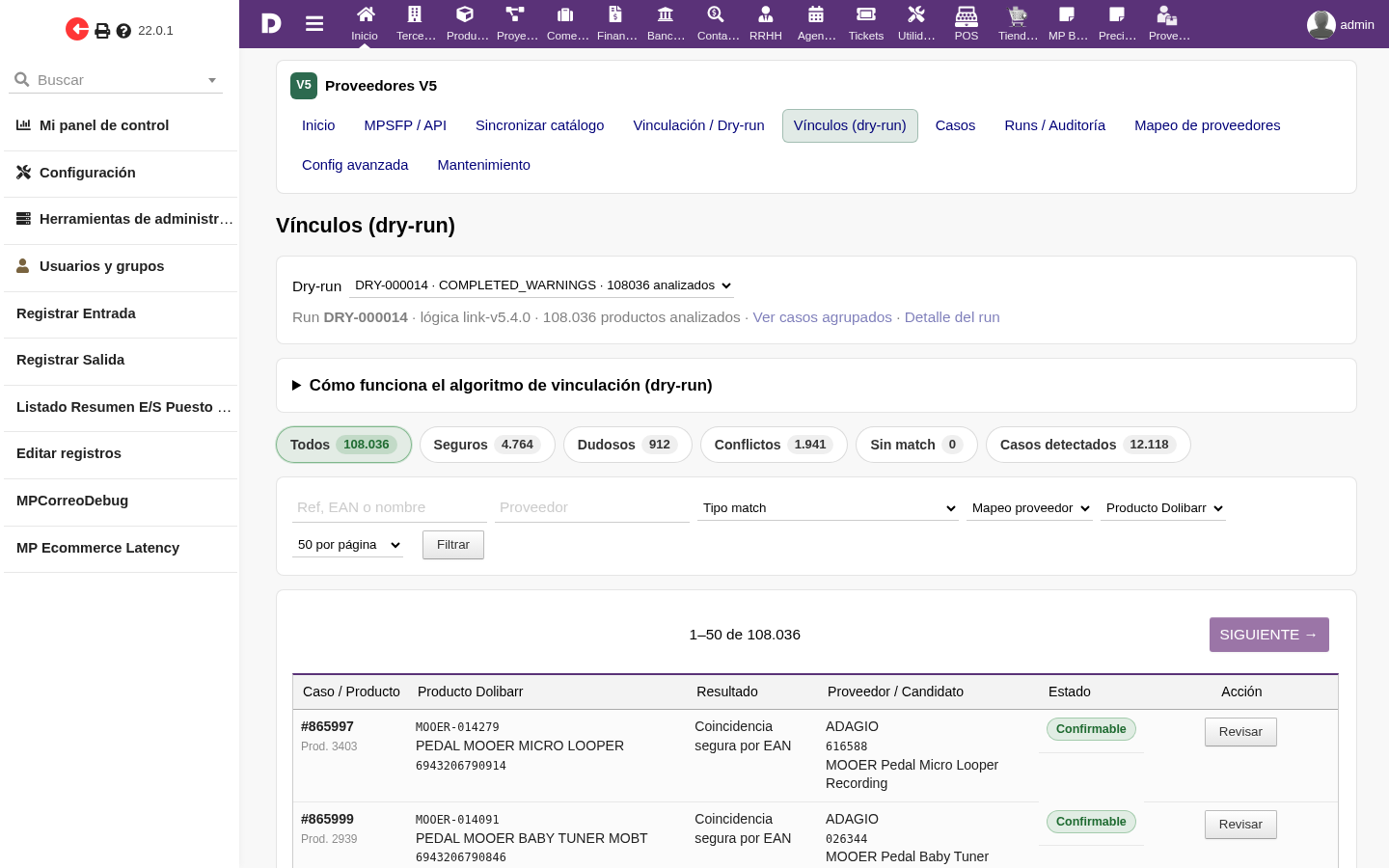Image resolution: width=1389 pixels, height=868 pixels.
Task: Open the Mantenimiento tab
Action: [x=483, y=165]
